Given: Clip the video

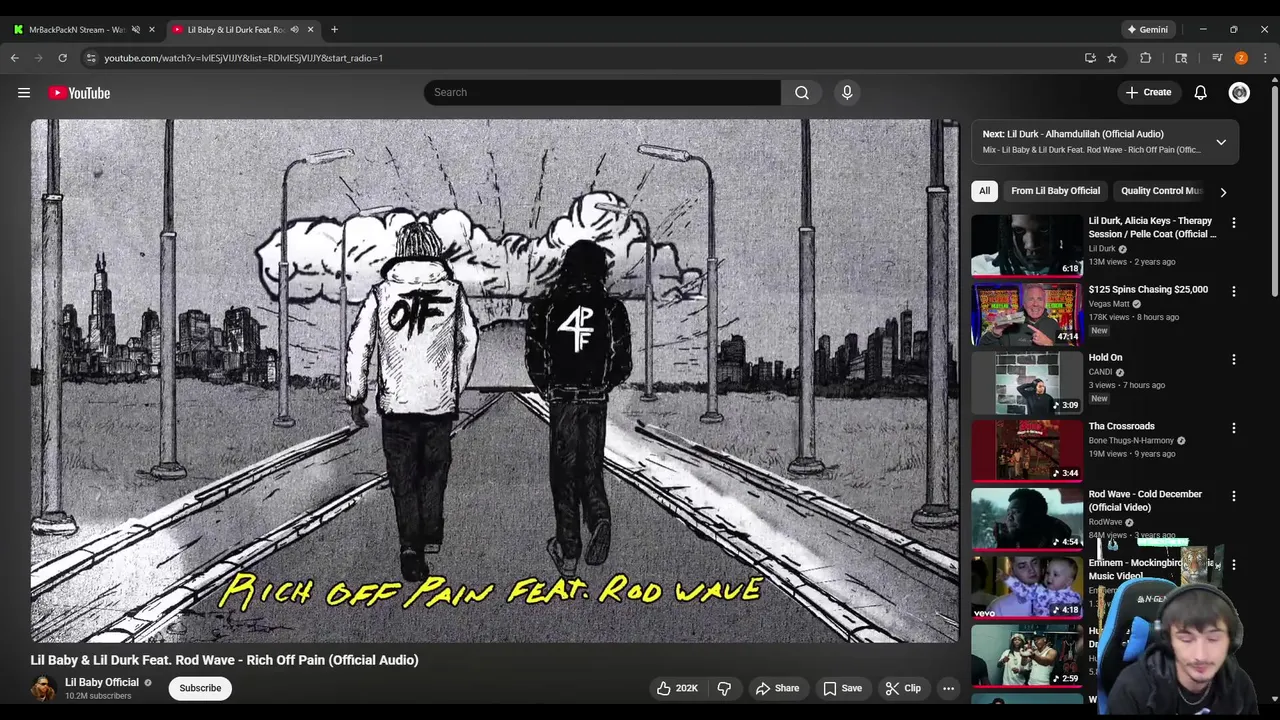Looking at the screenshot, I should 903,688.
